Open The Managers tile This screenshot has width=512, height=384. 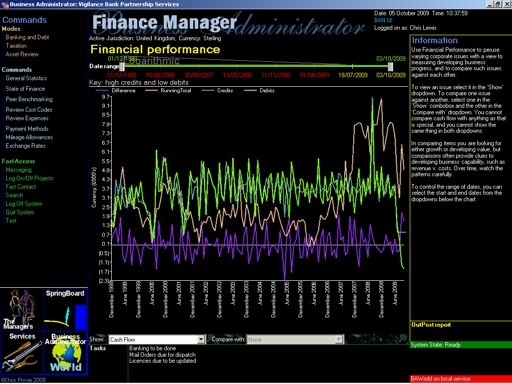click(22, 309)
